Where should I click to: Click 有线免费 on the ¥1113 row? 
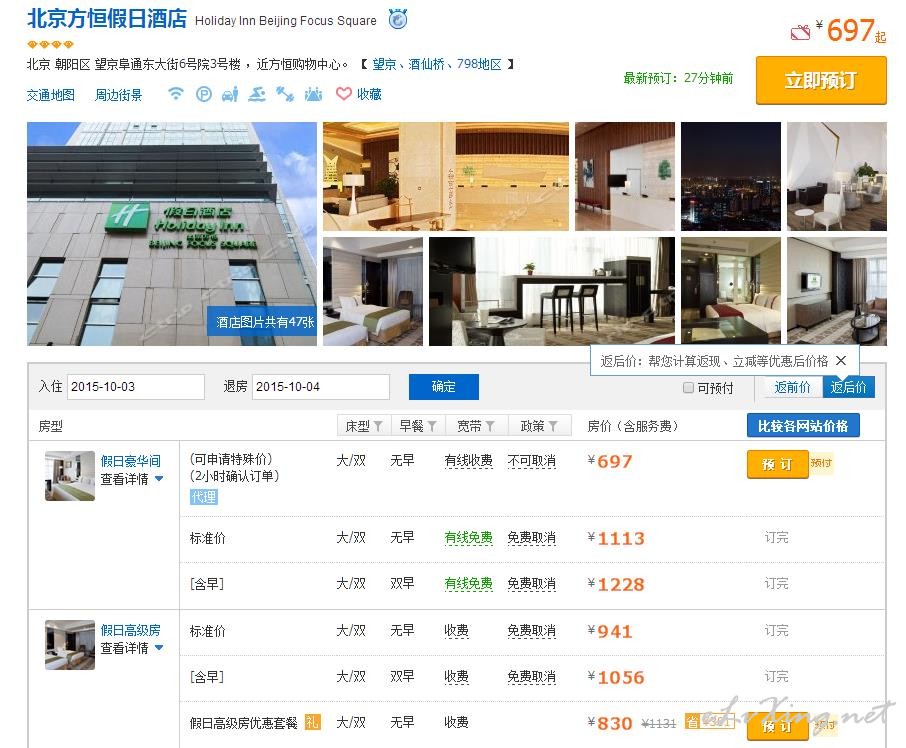[x=469, y=538]
